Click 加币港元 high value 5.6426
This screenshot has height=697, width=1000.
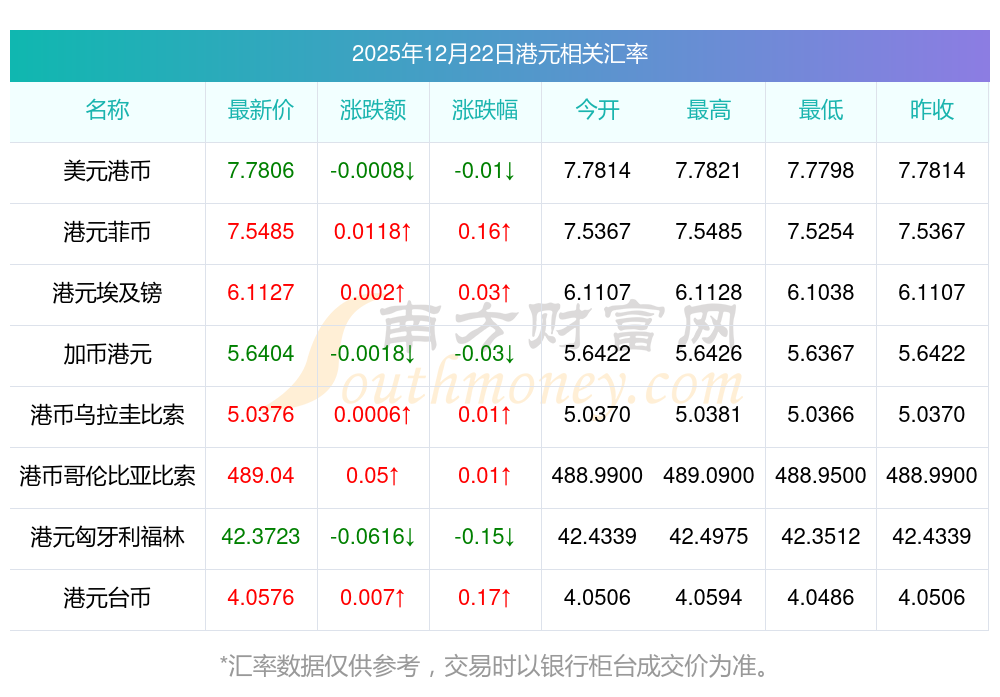(x=709, y=353)
